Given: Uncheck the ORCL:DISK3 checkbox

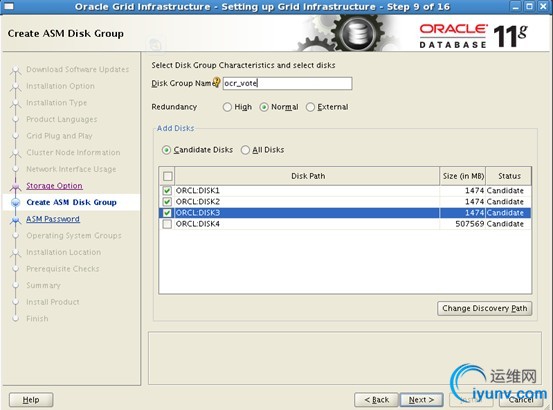Looking at the screenshot, I should point(167,213).
